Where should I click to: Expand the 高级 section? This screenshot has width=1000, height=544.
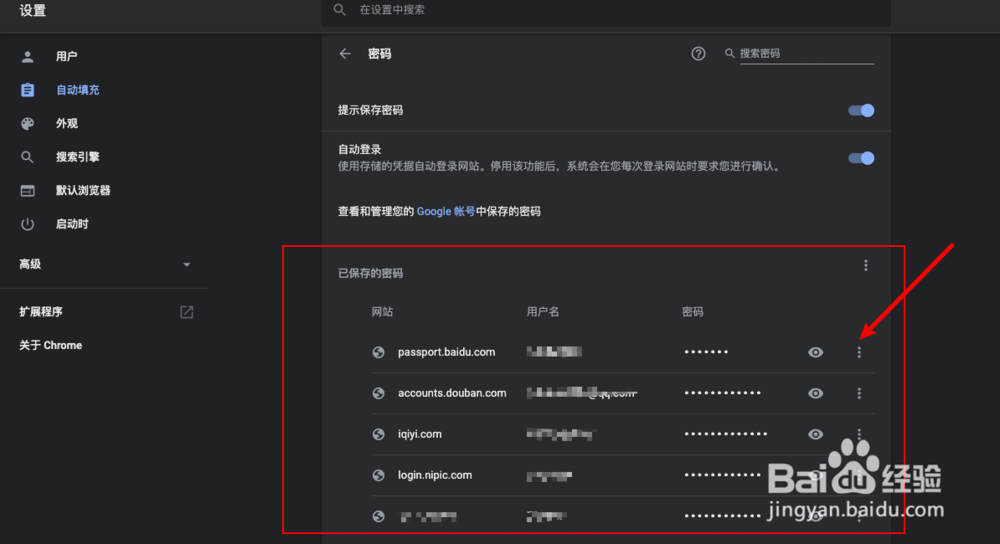point(105,264)
